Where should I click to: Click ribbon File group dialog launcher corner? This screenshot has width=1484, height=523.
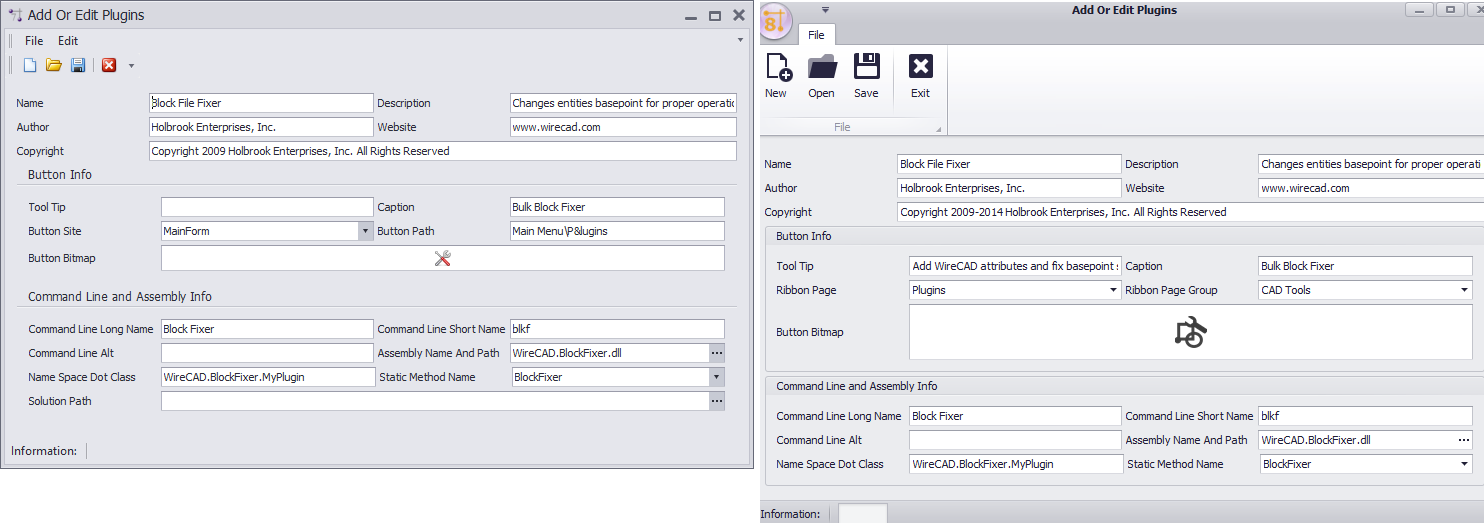(938, 129)
